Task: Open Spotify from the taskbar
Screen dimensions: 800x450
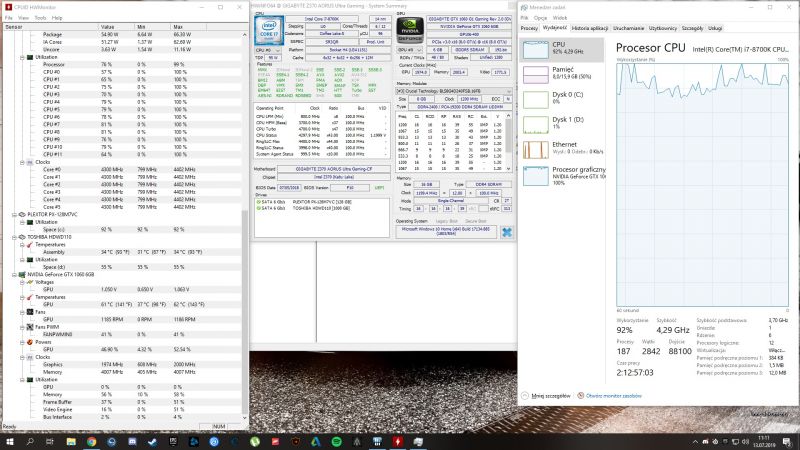Action: 336,442
